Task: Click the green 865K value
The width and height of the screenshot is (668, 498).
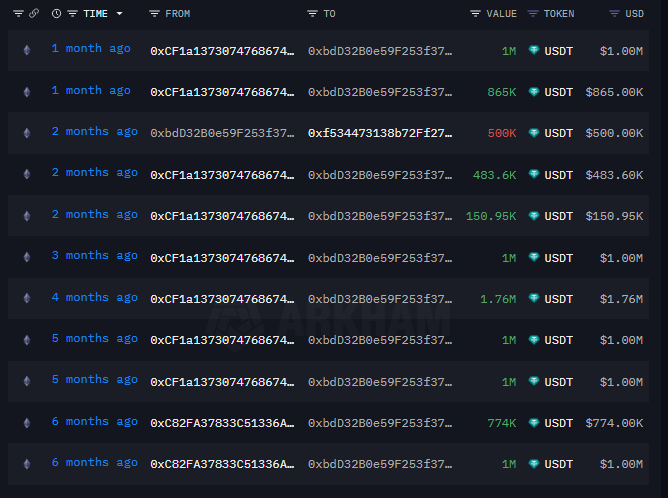Action: click(x=502, y=92)
